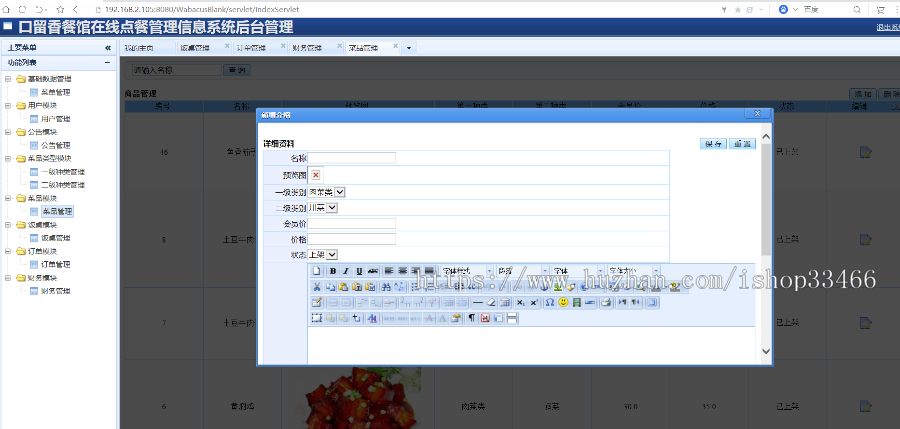Show paragraph marks with pilcrow icon
The image size is (900, 429).
pyautogui.click(x=472, y=318)
